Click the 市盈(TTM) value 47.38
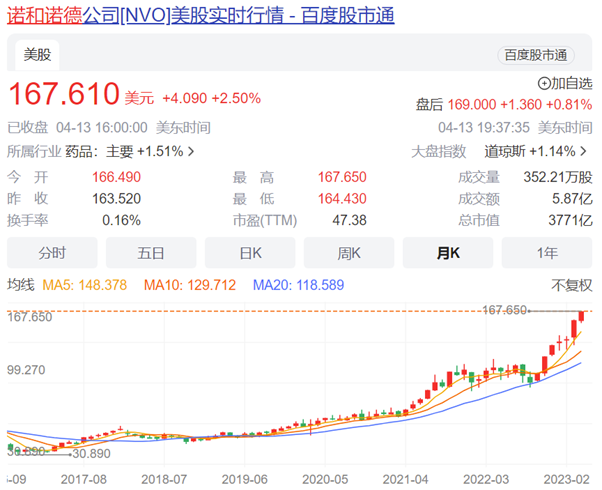 [349, 220]
